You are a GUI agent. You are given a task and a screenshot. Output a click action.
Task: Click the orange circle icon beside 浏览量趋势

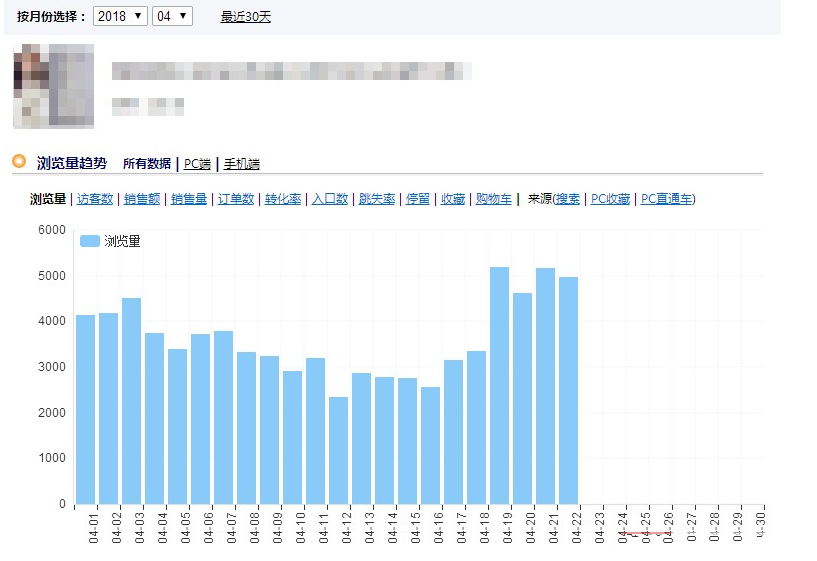point(19,161)
